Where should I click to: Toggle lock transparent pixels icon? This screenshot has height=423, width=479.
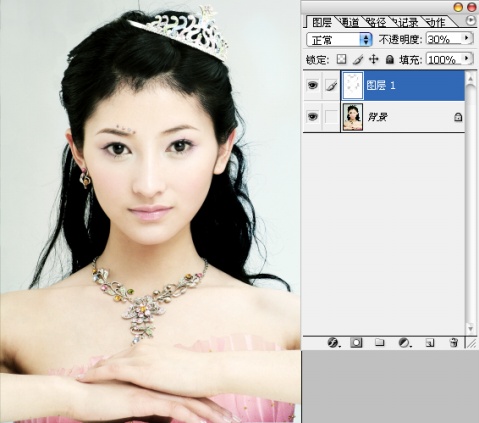coord(341,59)
